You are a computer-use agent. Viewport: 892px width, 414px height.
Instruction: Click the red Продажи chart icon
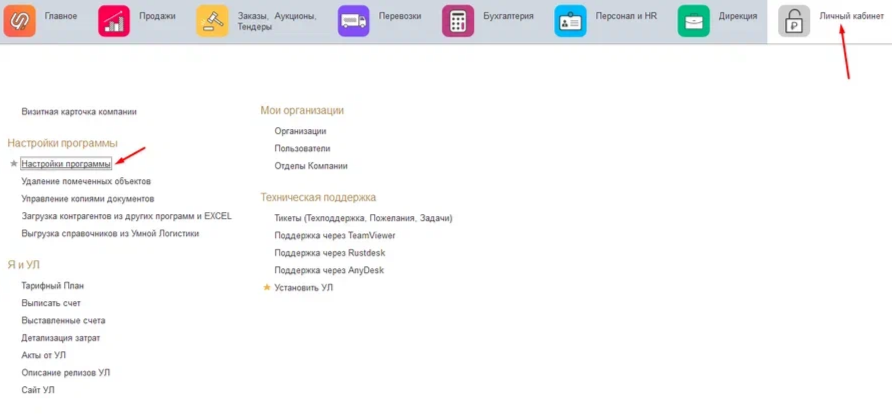[x=114, y=21]
